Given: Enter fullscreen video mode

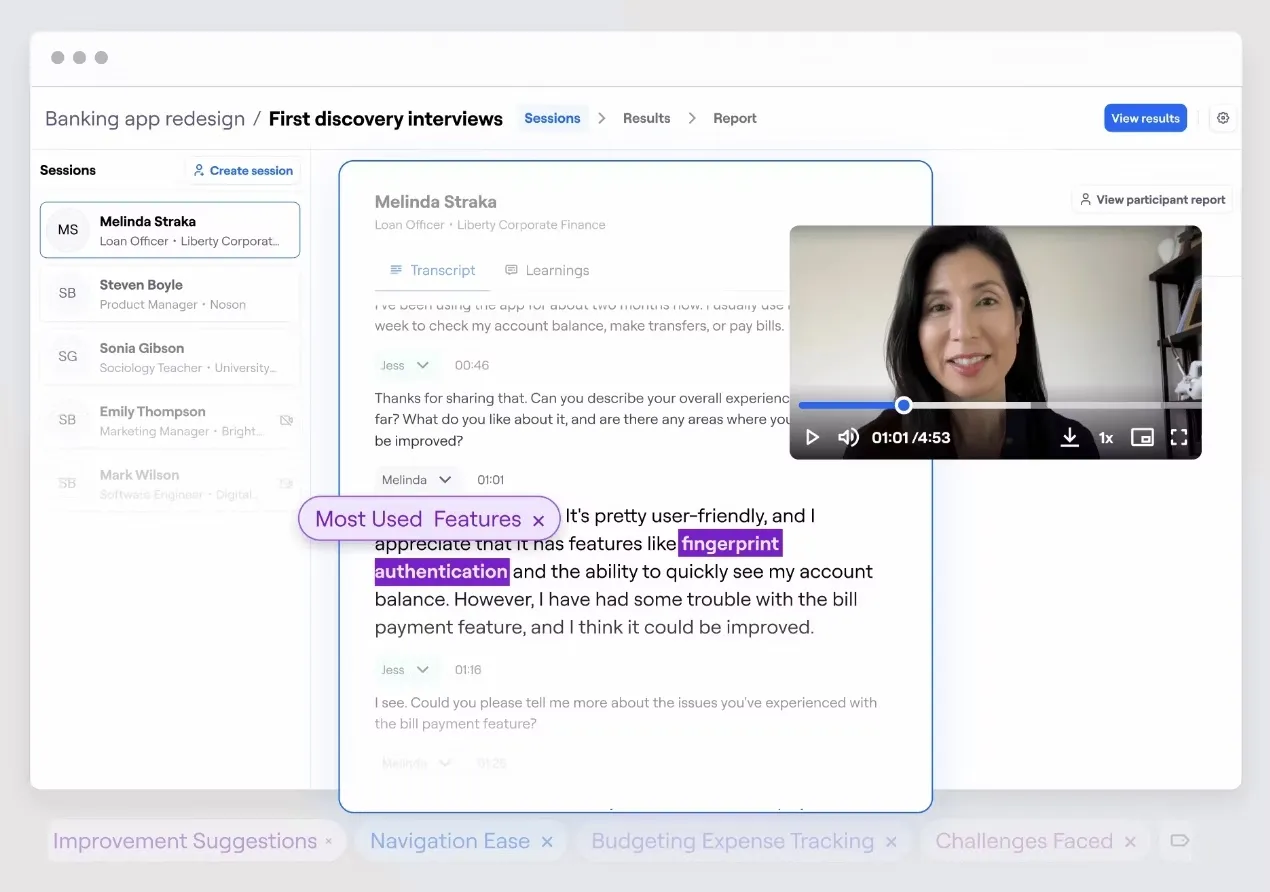Looking at the screenshot, I should pyautogui.click(x=1179, y=437).
